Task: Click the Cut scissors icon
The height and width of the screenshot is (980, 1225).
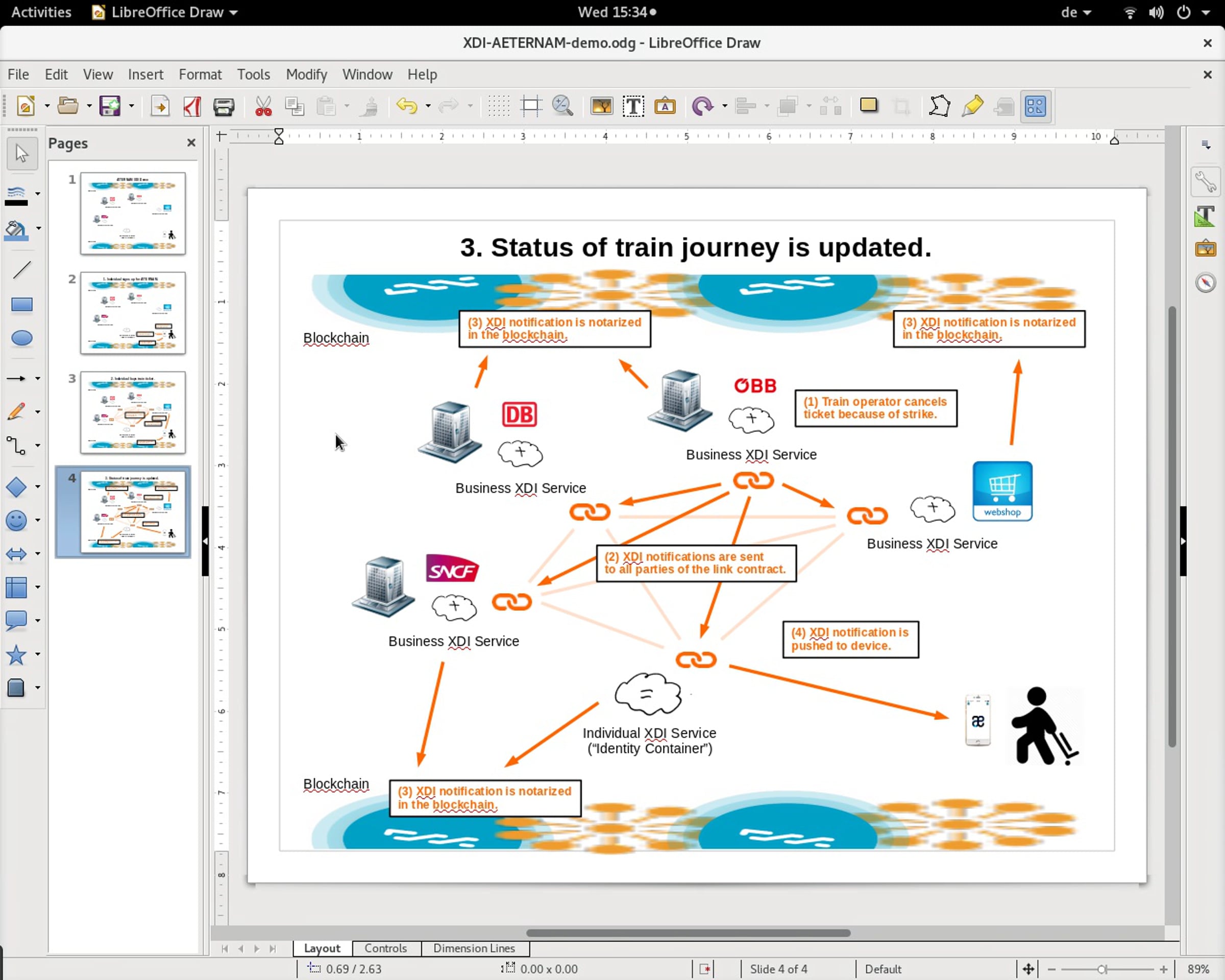Action: pyautogui.click(x=263, y=106)
